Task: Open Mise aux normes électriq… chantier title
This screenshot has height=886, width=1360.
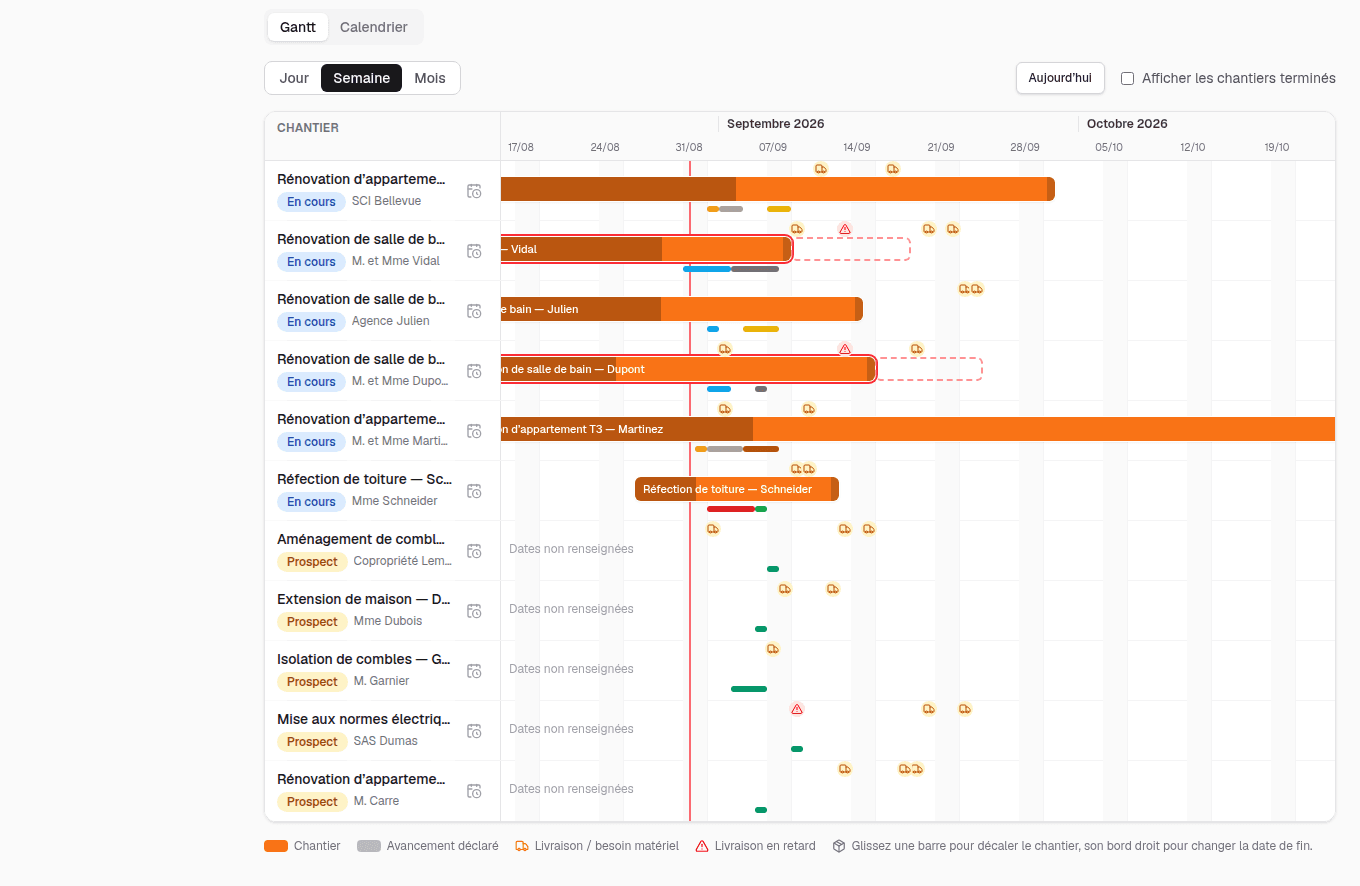Action: tap(364, 719)
